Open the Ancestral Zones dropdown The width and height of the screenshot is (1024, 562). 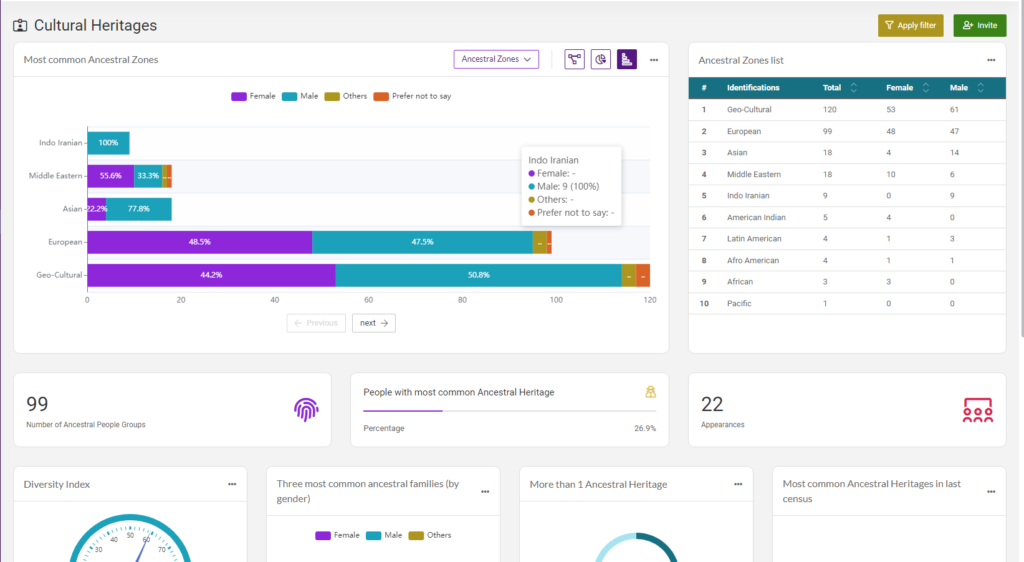click(496, 59)
